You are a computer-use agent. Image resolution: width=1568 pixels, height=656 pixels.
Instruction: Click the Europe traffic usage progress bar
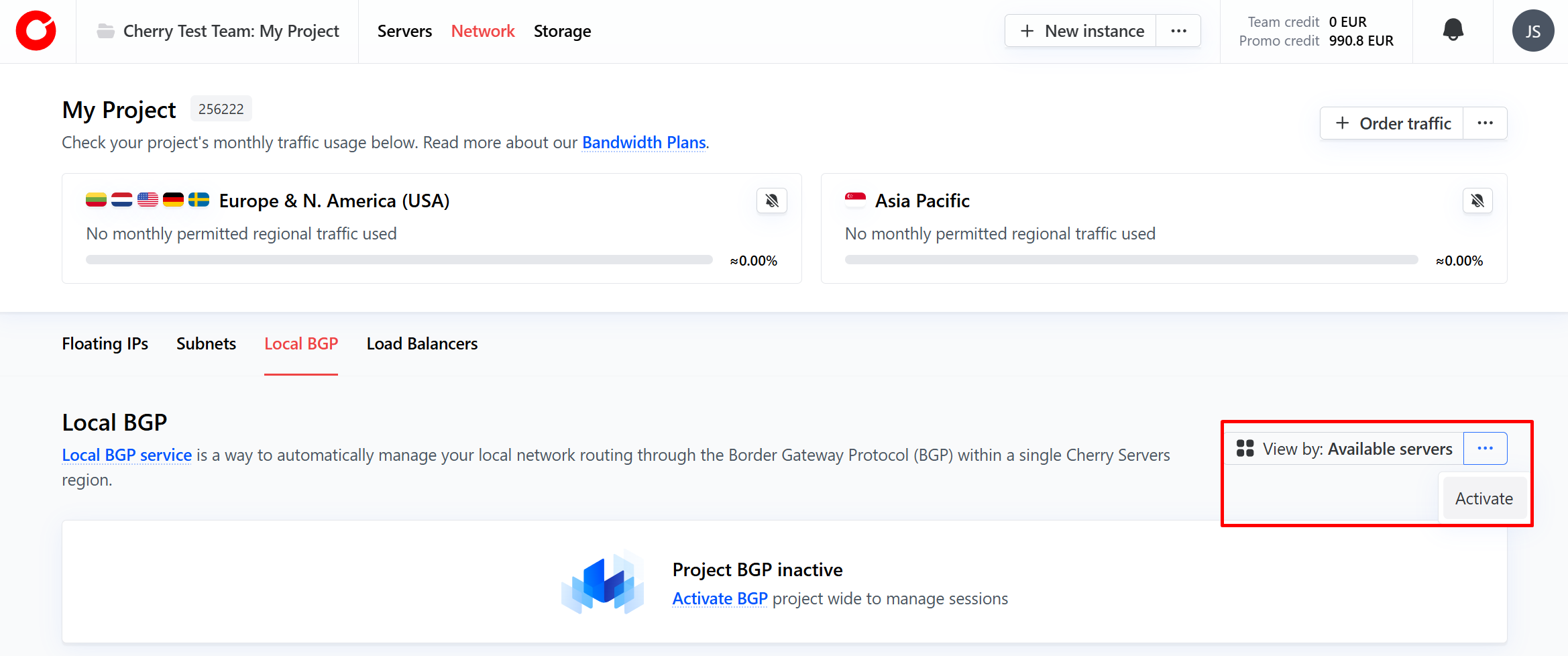399,260
